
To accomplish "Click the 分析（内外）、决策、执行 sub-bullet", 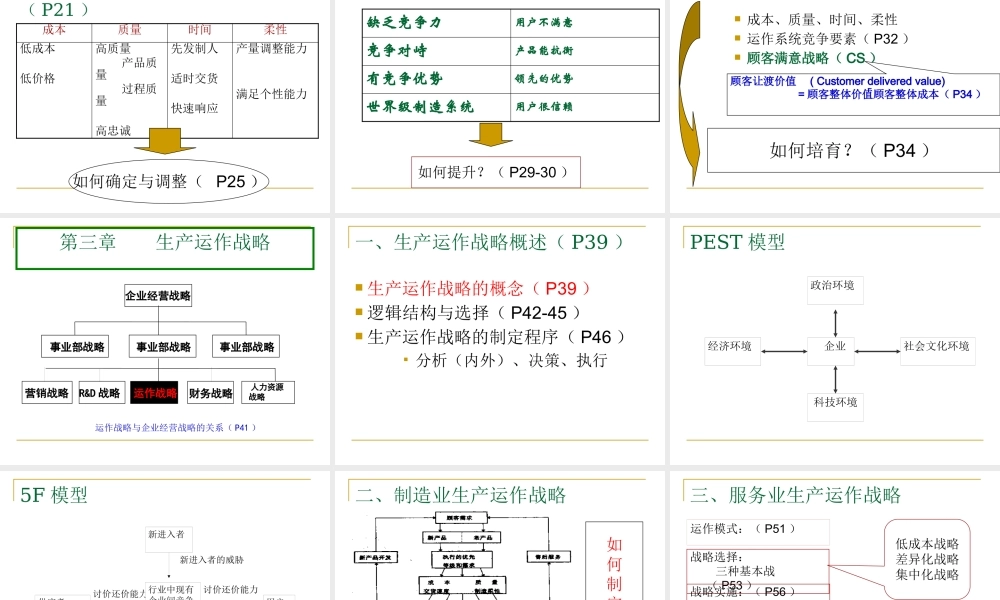I will click(x=511, y=360).
